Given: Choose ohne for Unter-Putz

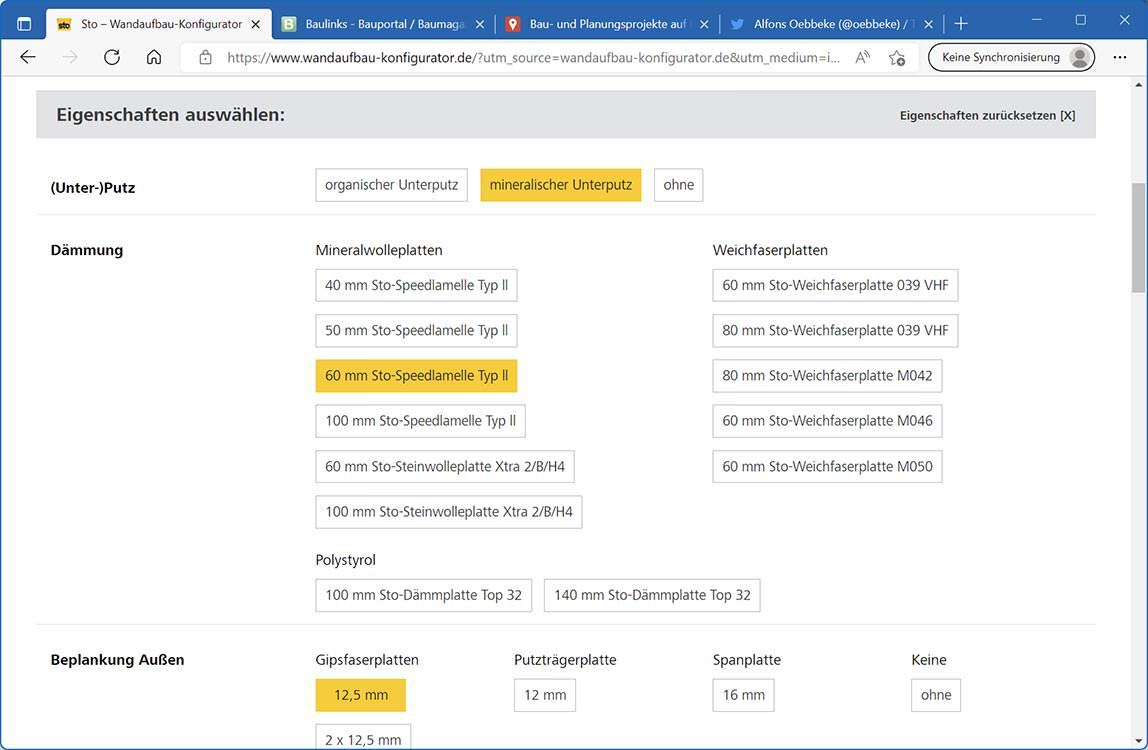Looking at the screenshot, I should pyautogui.click(x=679, y=185).
